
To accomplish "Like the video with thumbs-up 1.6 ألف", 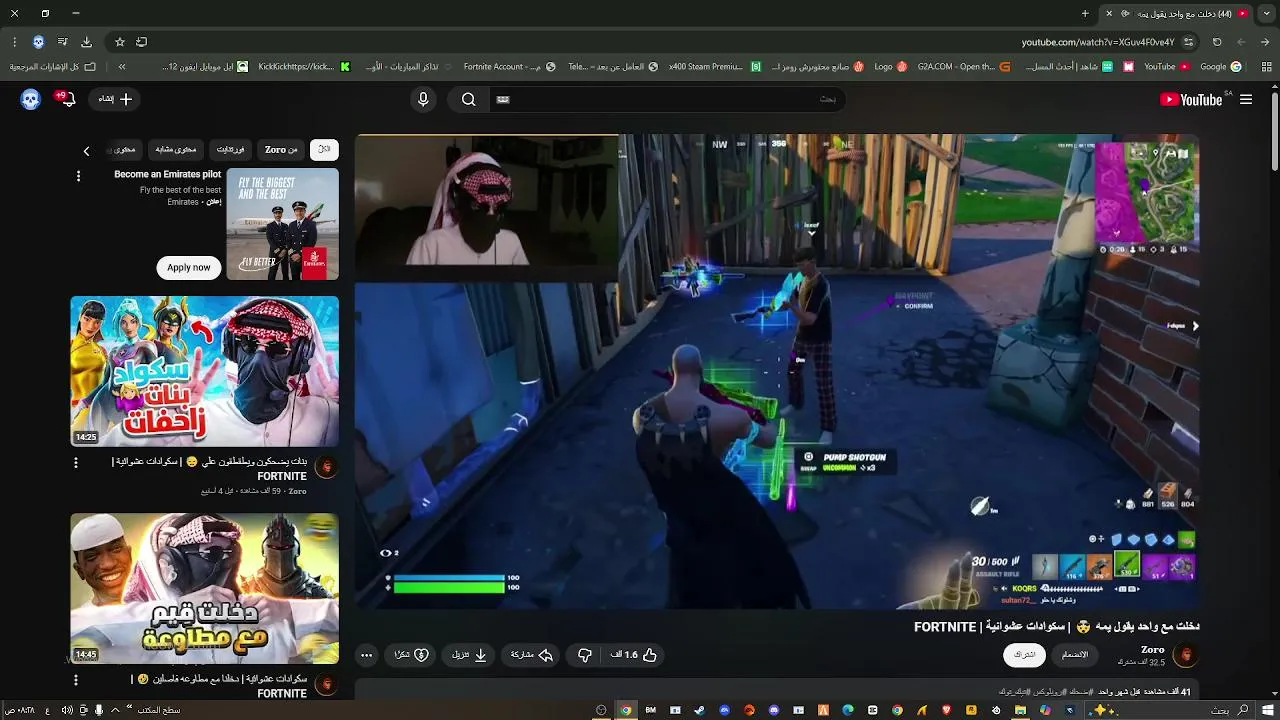I will coord(634,655).
